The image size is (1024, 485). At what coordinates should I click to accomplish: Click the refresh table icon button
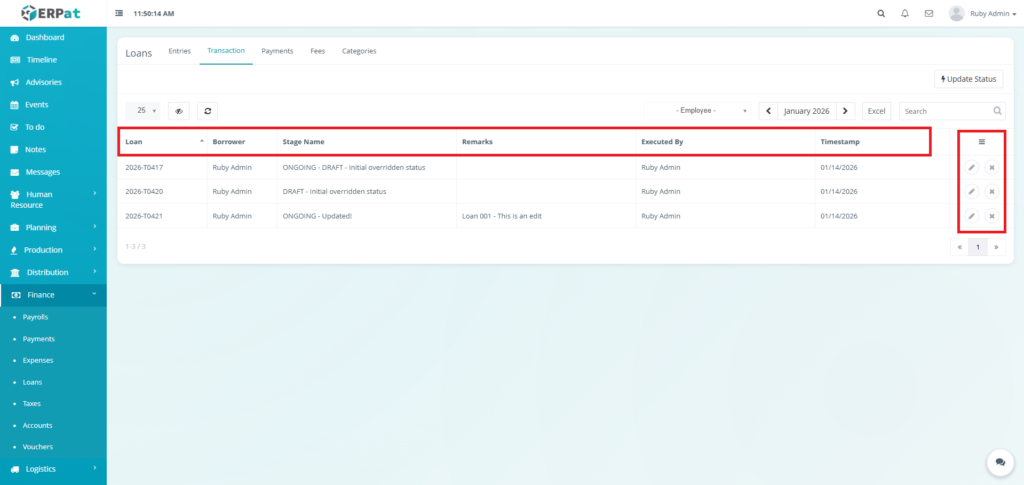[x=207, y=111]
